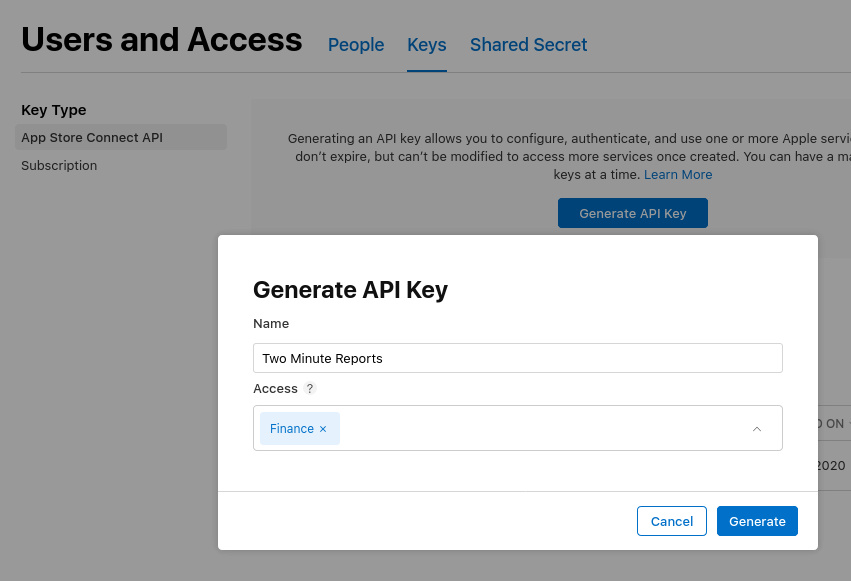The width and height of the screenshot is (851, 581).
Task: Click the empty area of the Access combo box
Action: 543,428
